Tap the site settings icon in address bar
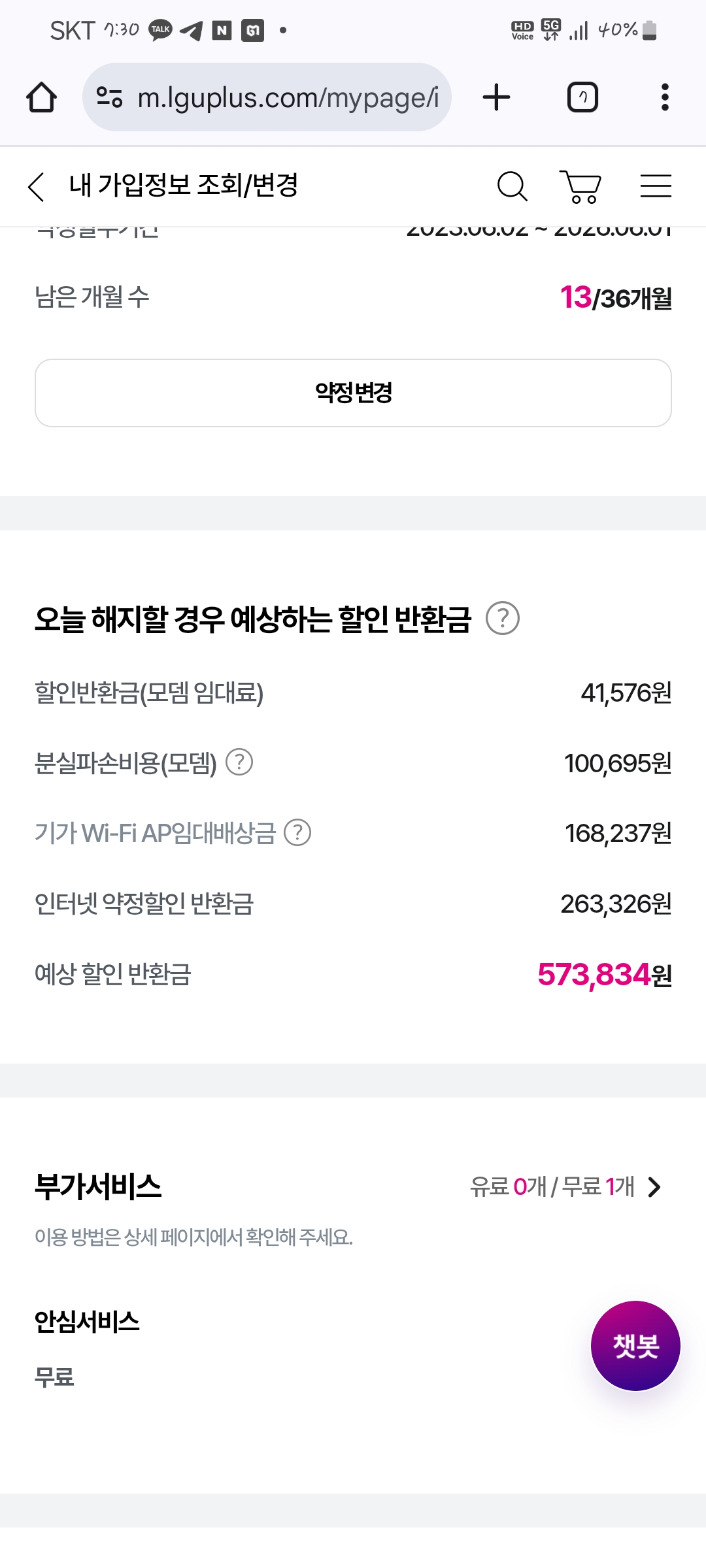Viewport: 706px width, 1568px height. tap(109, 97)
